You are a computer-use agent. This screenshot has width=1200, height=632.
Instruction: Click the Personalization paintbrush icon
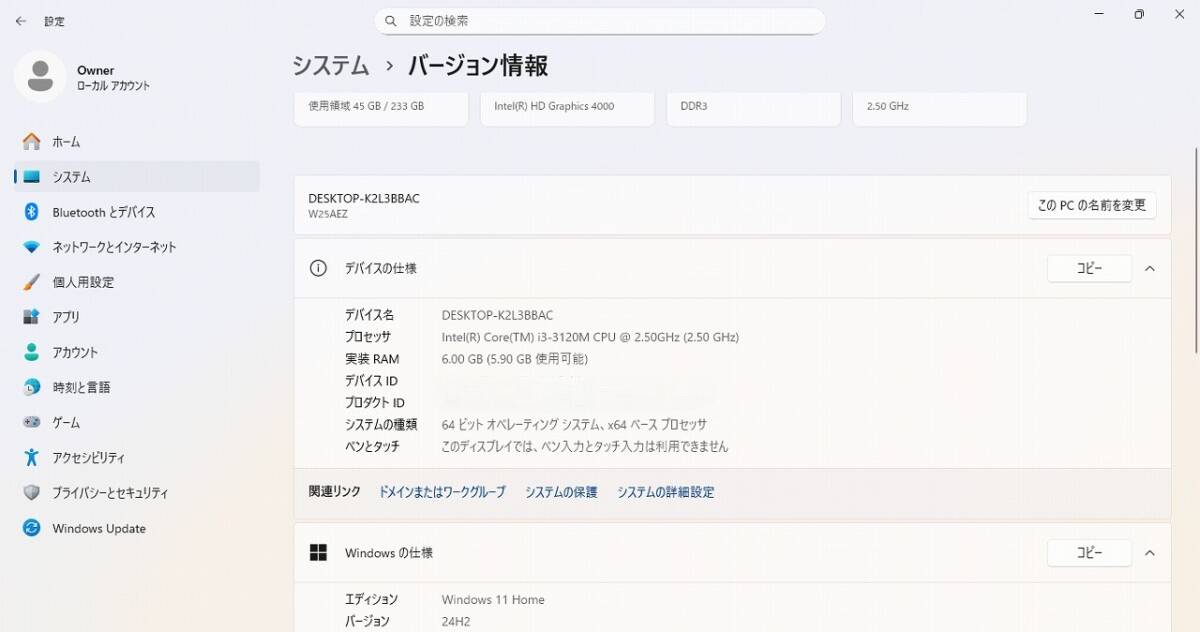[x=32, y=282]
